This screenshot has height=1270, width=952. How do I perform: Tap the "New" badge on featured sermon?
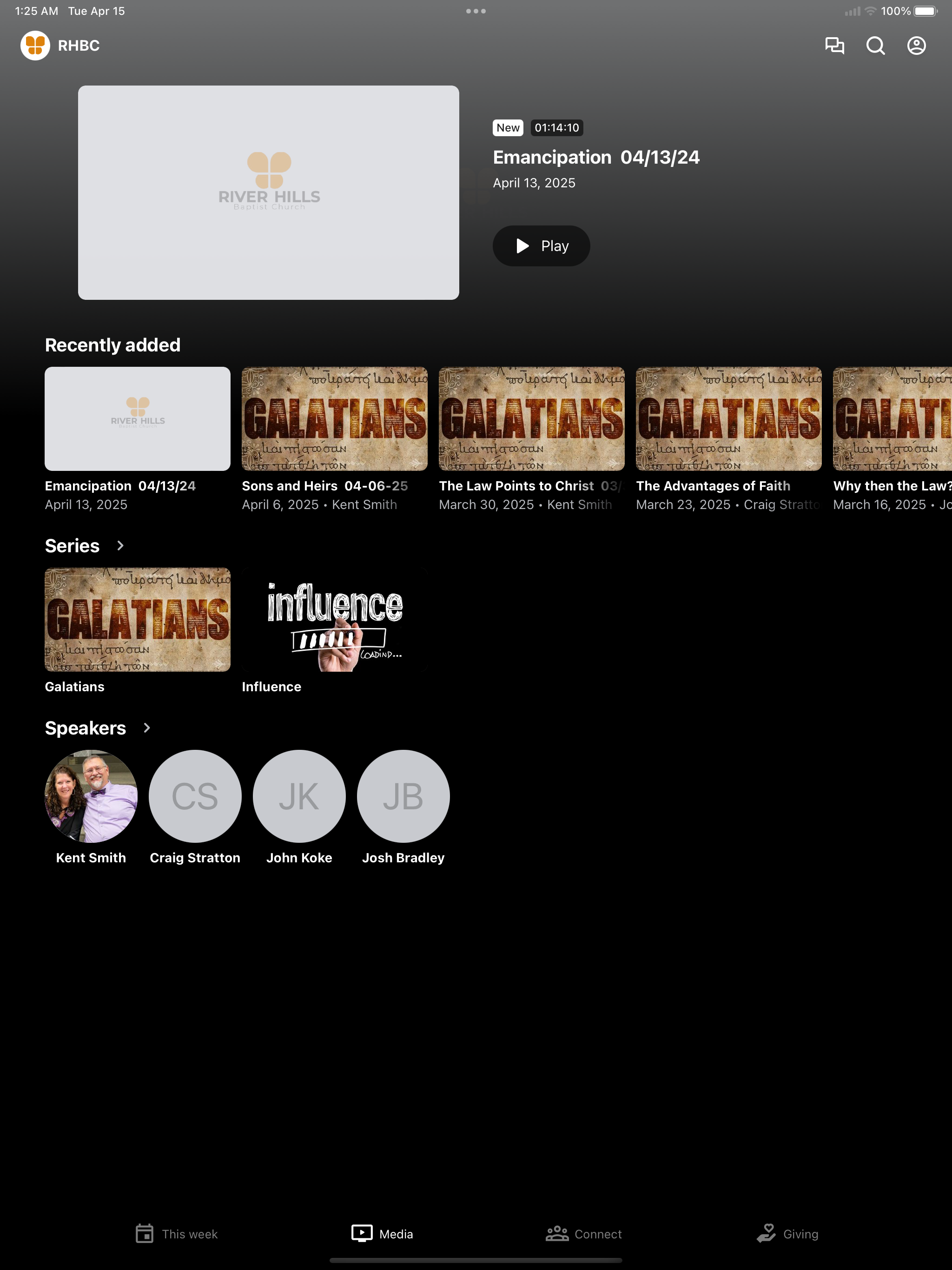[508, 127]
